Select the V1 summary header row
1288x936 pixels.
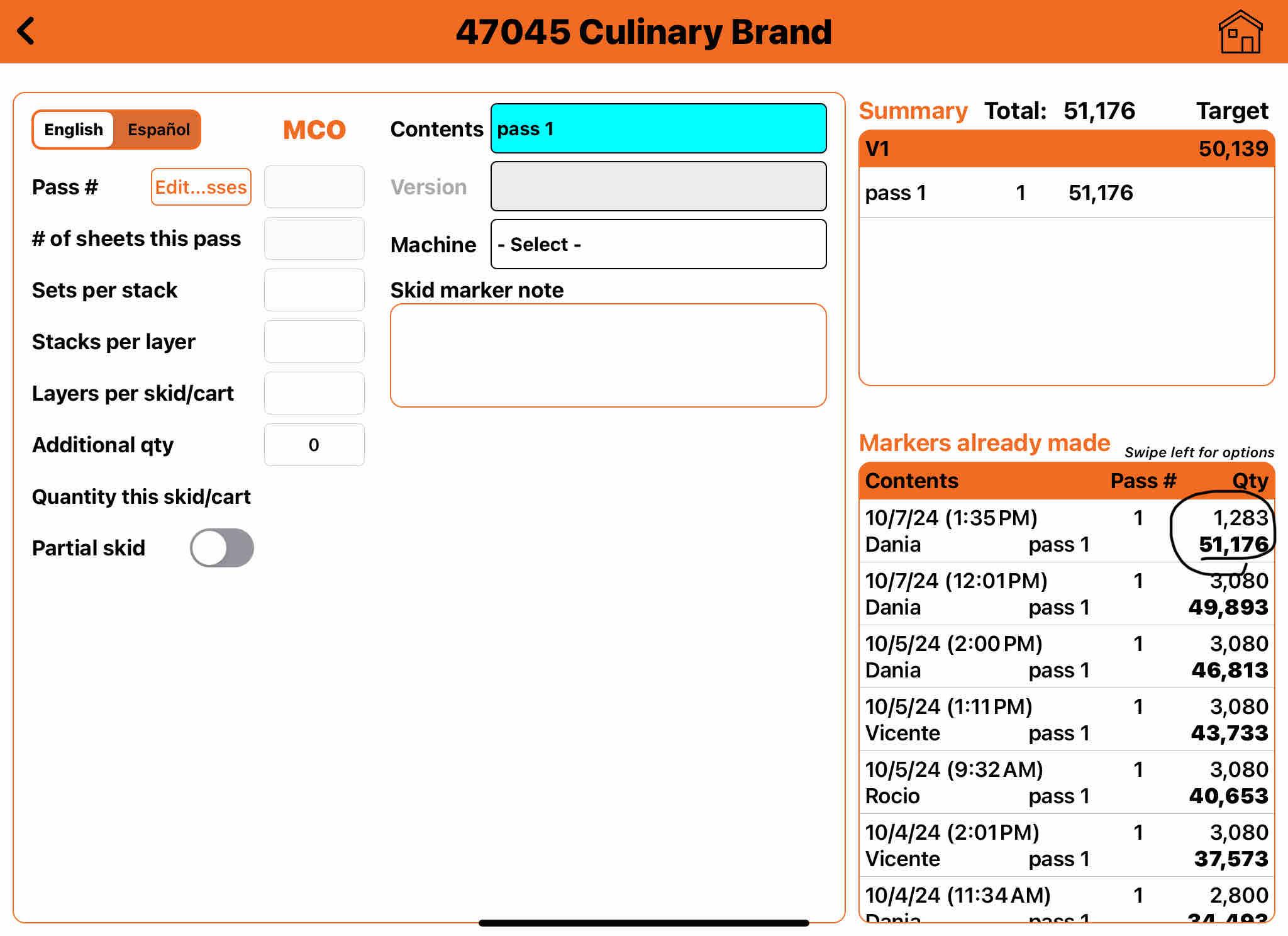coord(1065,149)
